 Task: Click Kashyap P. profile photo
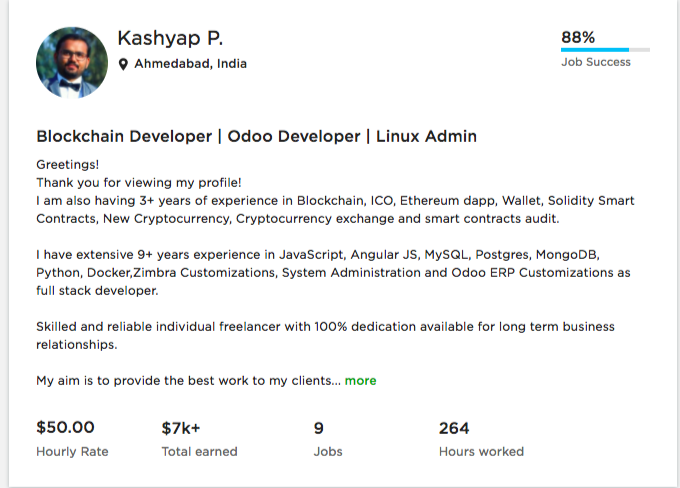point(72,62)
